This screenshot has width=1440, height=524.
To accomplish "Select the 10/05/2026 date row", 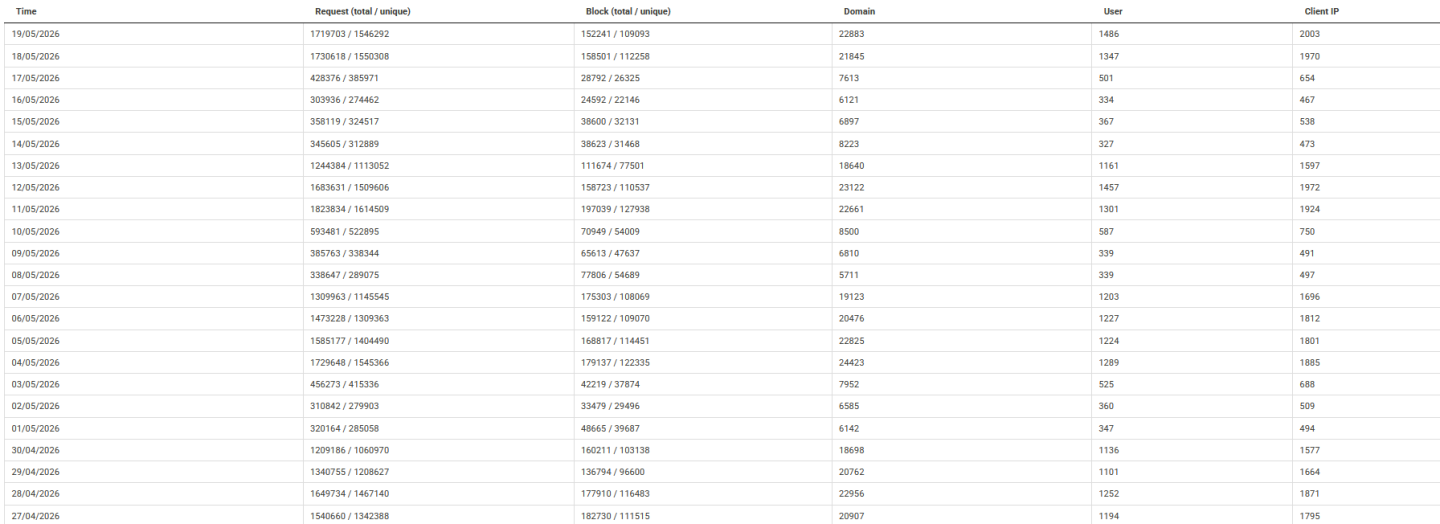I will (x=720, y=231).
